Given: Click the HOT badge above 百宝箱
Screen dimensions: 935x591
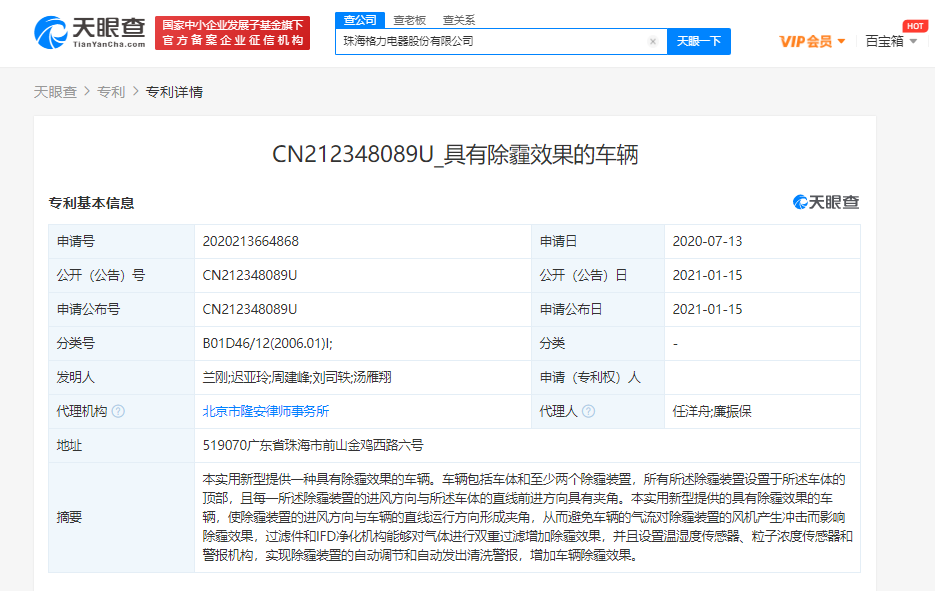Looking at the screenshot, I should (x=914, y=25).
